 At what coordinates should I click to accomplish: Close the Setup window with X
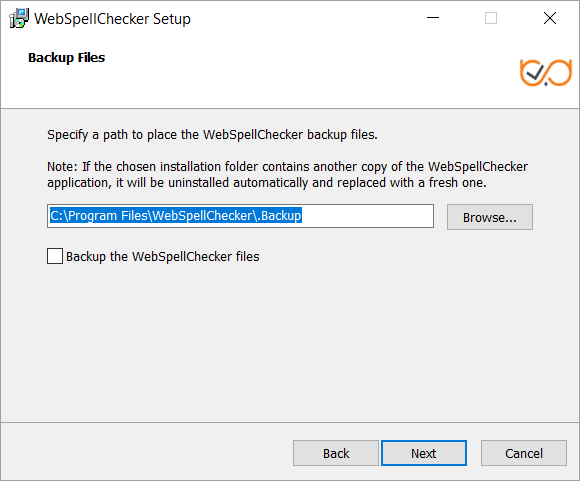click(550, 18)
